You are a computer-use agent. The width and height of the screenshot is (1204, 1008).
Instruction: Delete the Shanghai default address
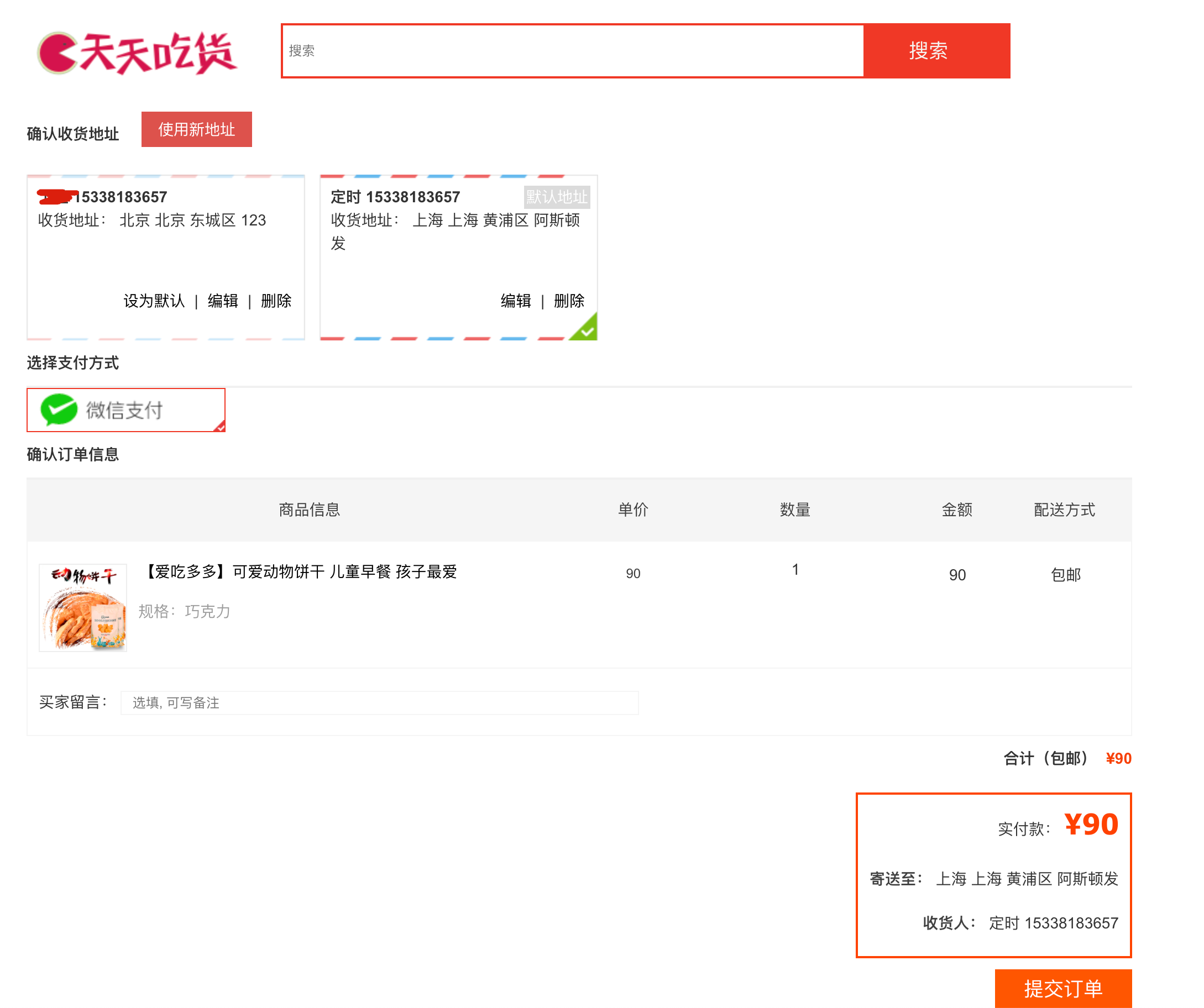pos(569,301)
